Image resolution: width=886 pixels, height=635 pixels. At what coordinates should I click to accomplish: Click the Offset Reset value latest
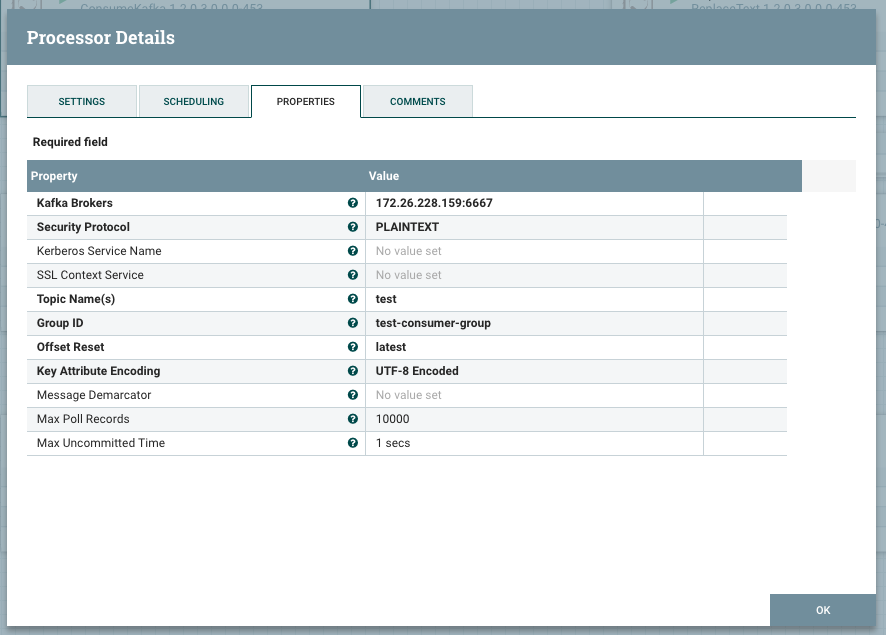[x=391, y=347]
